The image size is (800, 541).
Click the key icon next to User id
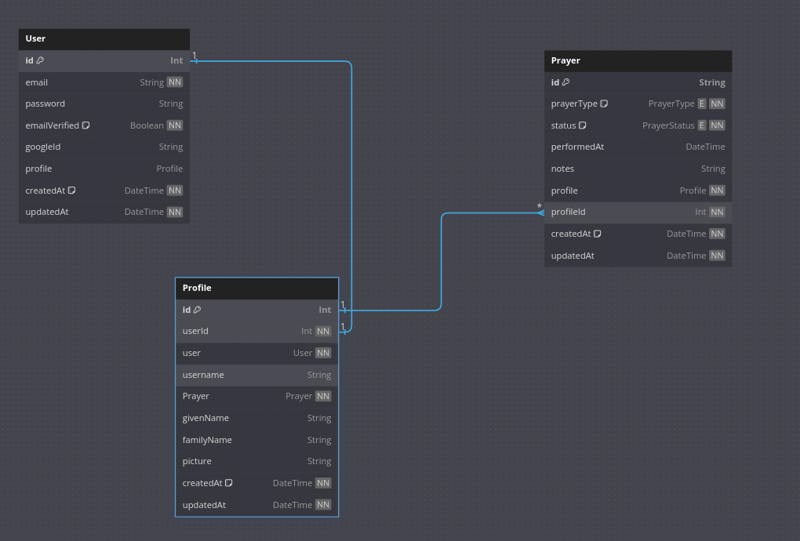click(x=40, y=60)
